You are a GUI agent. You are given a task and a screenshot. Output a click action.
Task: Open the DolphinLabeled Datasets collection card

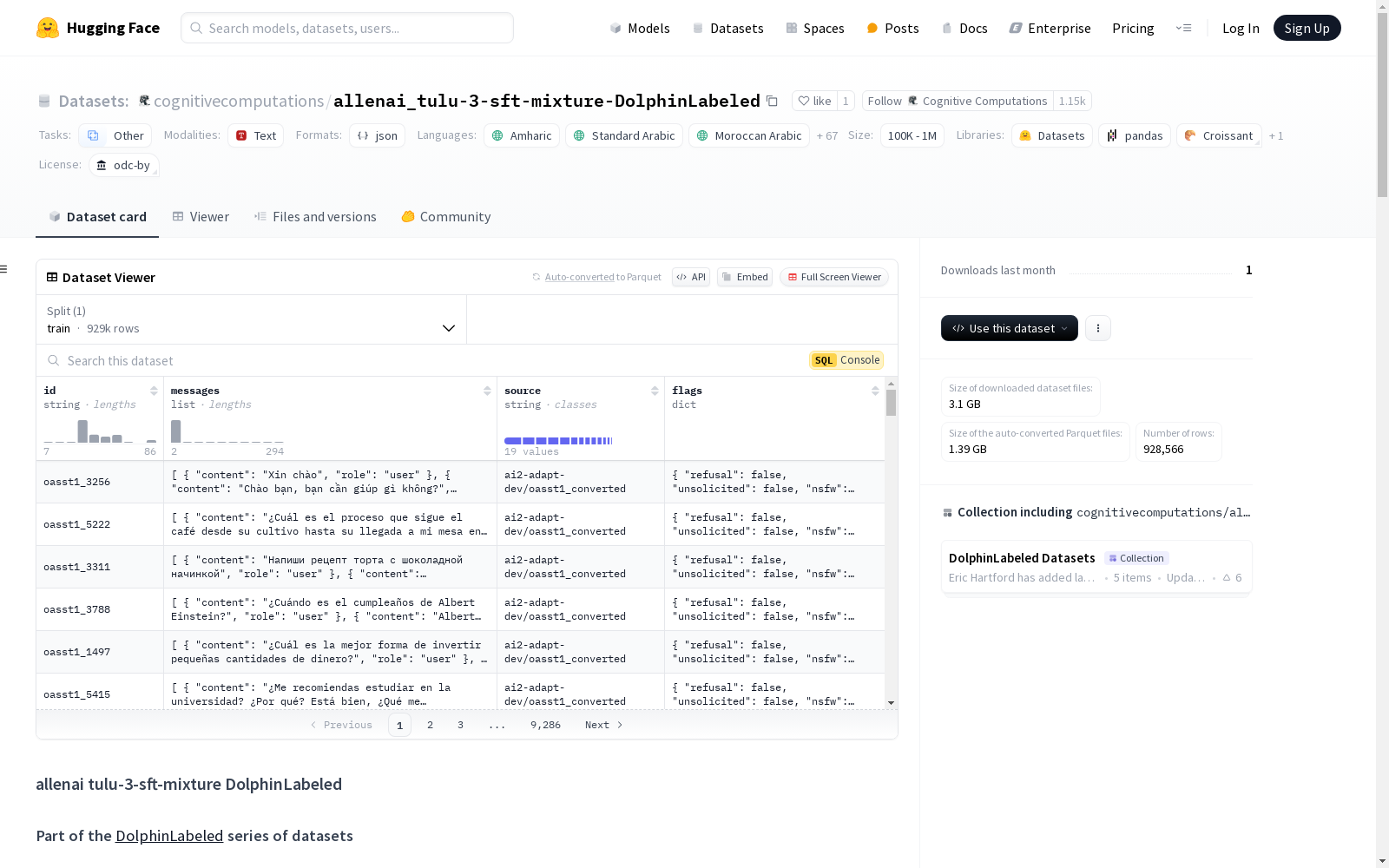(1096, 567)
